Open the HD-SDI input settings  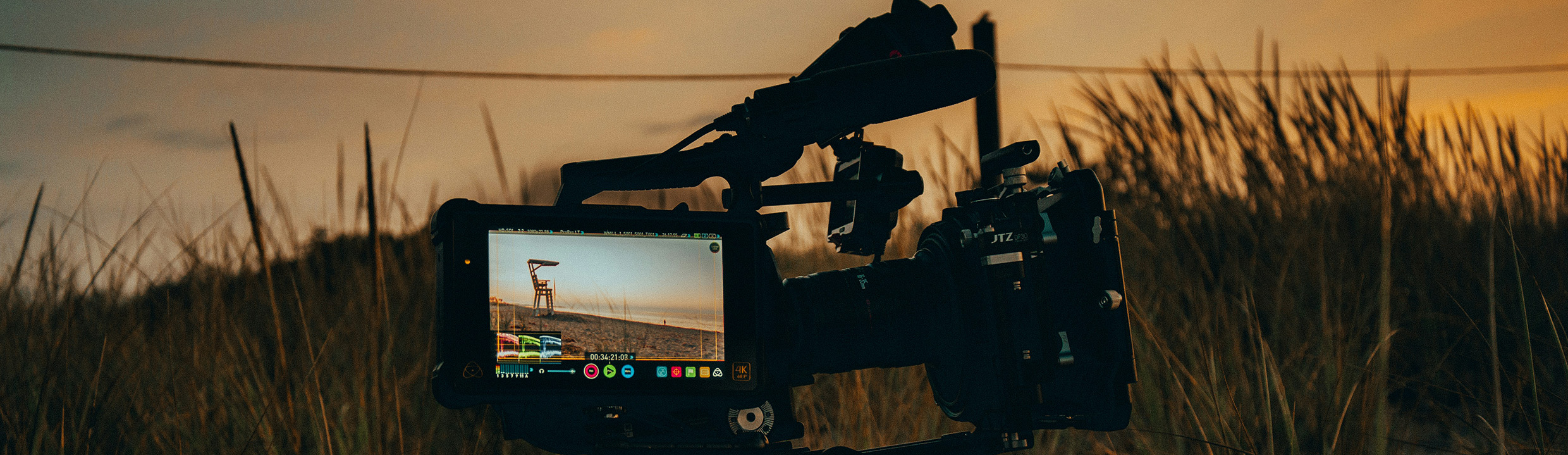(x=506, y=232)
